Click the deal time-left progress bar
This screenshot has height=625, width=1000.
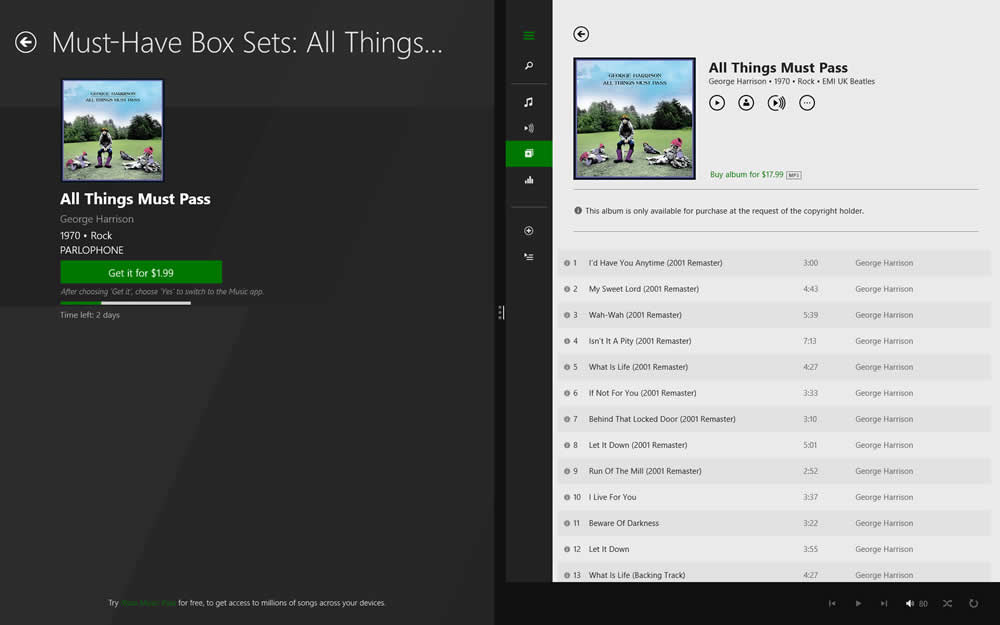coord(126,303)
